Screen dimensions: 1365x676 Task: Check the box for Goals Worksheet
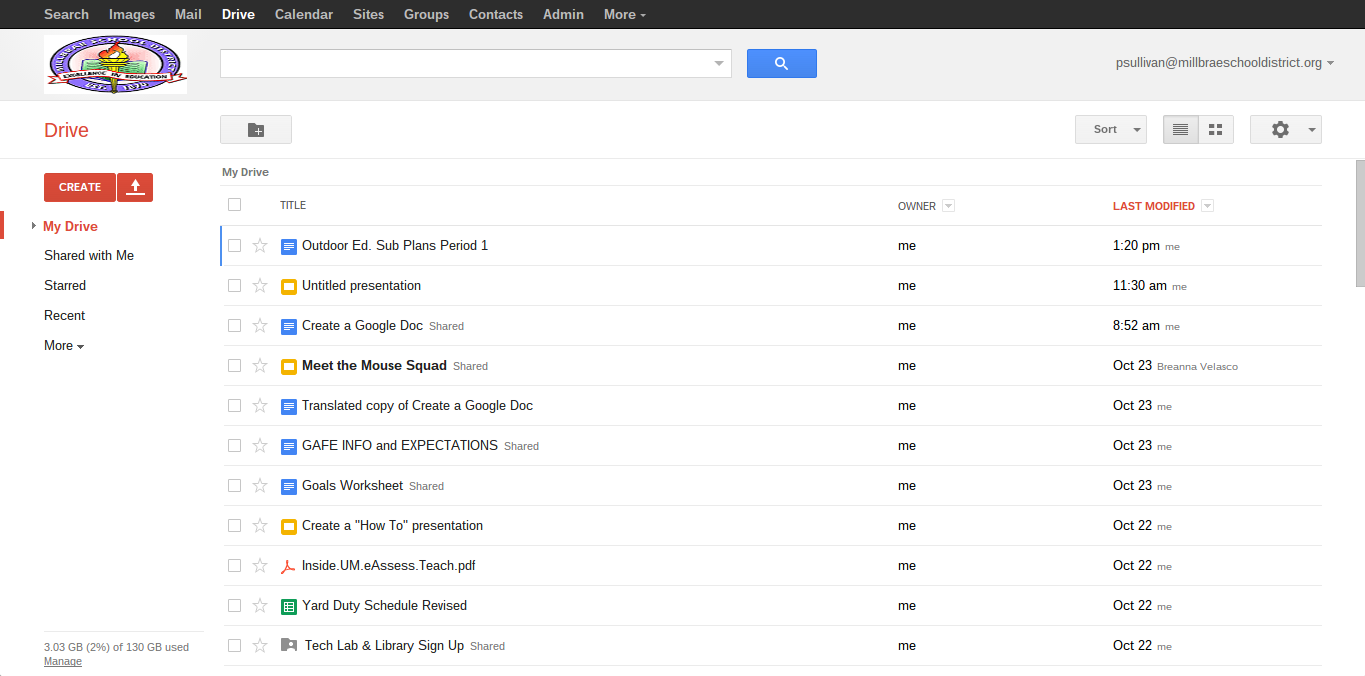click(234, 486)
